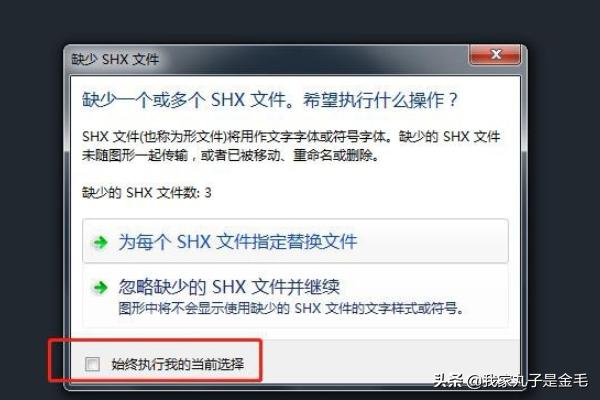Click the number 3 in the missing file count
The image size is (600, 400).
tap(208, 193)
